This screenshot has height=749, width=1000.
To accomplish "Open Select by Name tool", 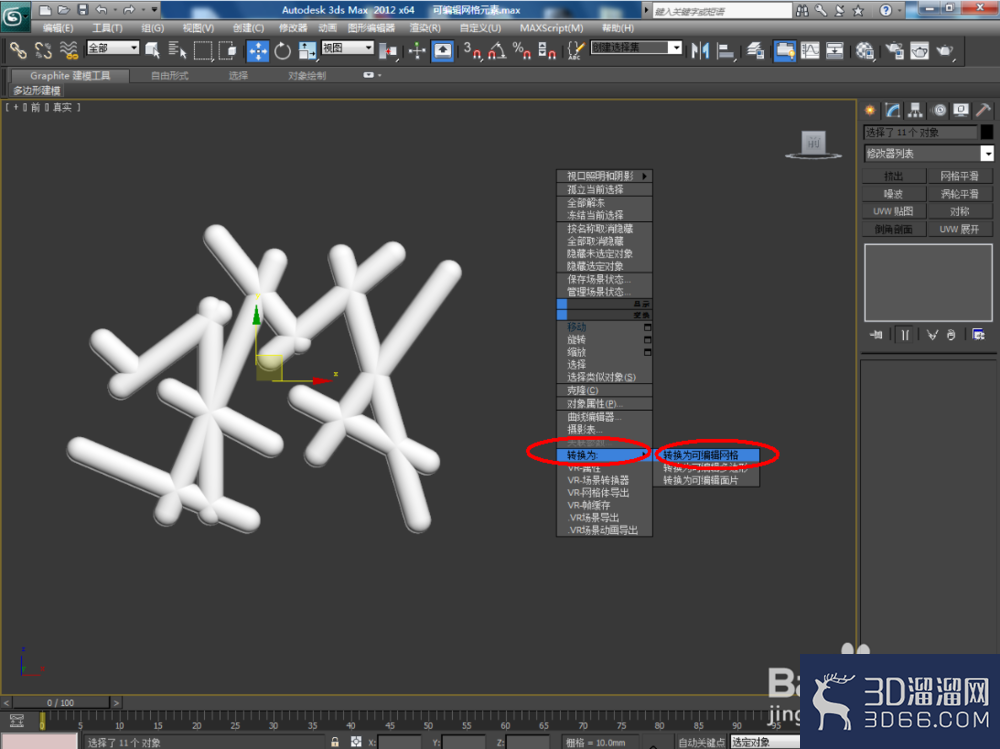I will click(176, 50).
